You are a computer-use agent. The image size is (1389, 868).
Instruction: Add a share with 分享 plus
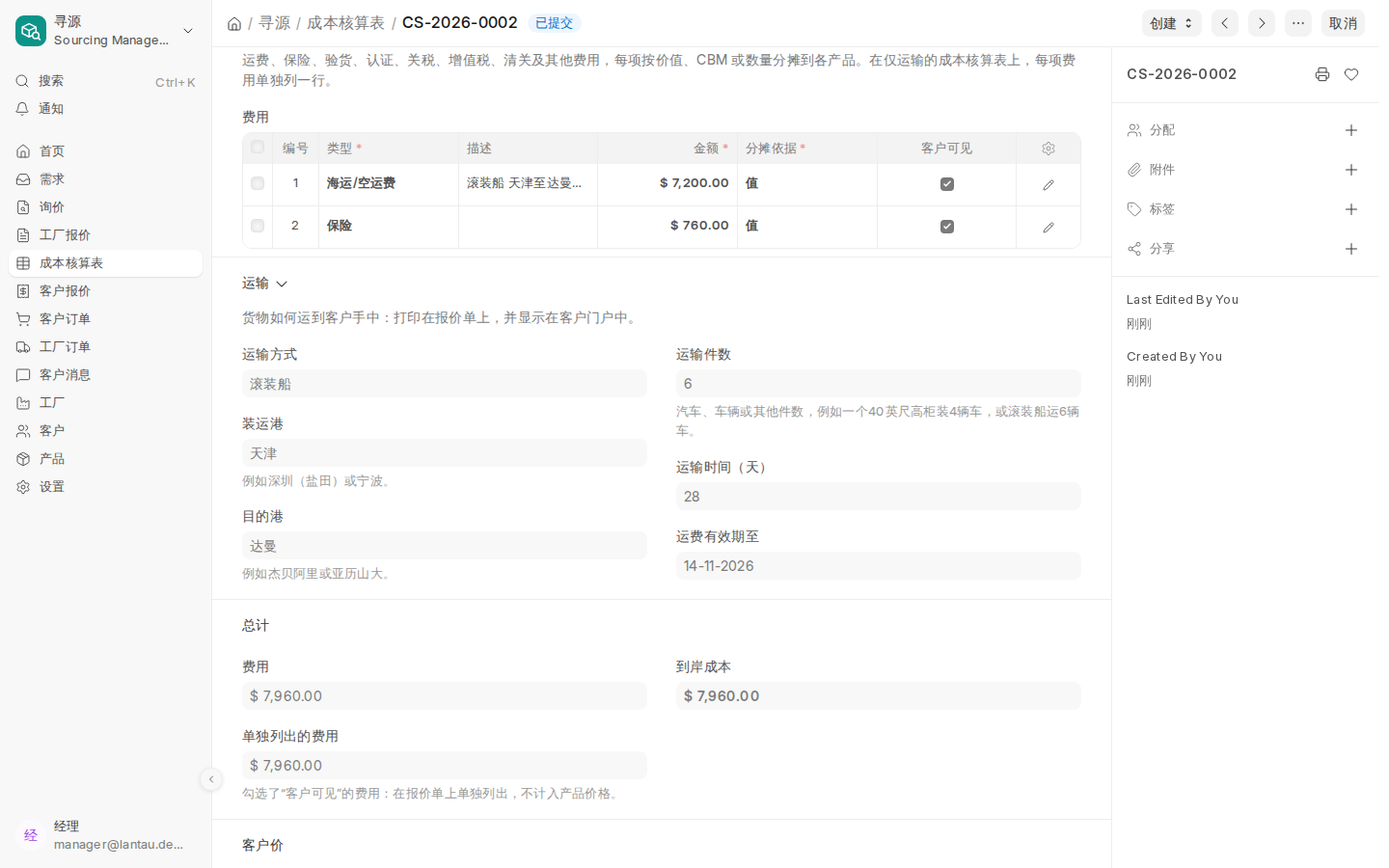tap(1351, 249)
